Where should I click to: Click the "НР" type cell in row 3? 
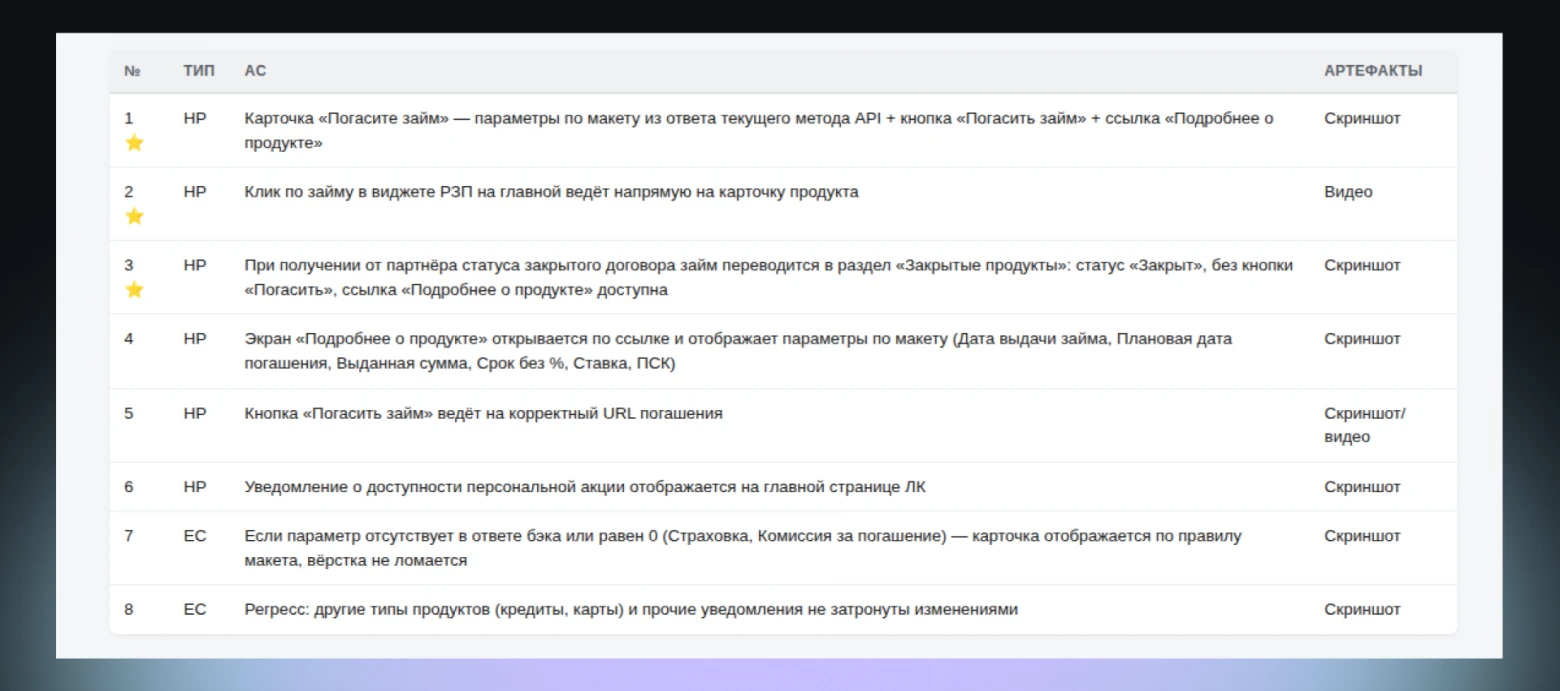click(x=195, y=265)
